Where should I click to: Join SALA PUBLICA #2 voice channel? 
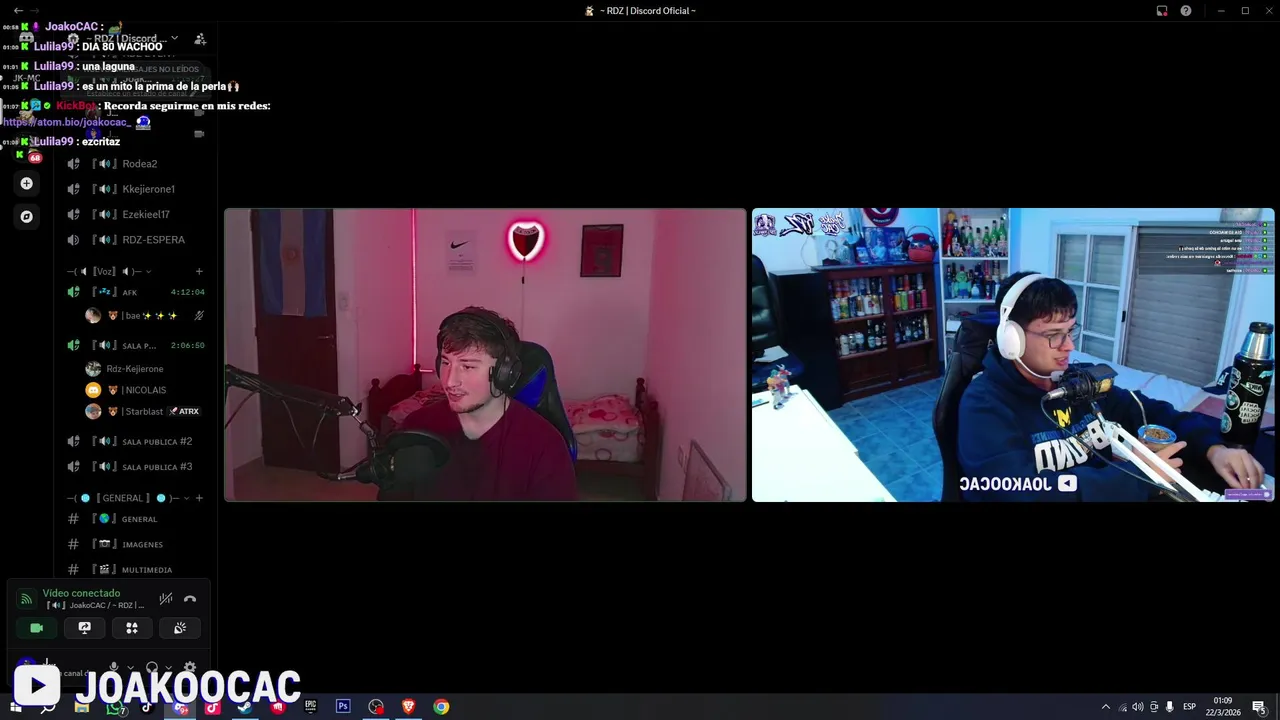tap(136, 441)
